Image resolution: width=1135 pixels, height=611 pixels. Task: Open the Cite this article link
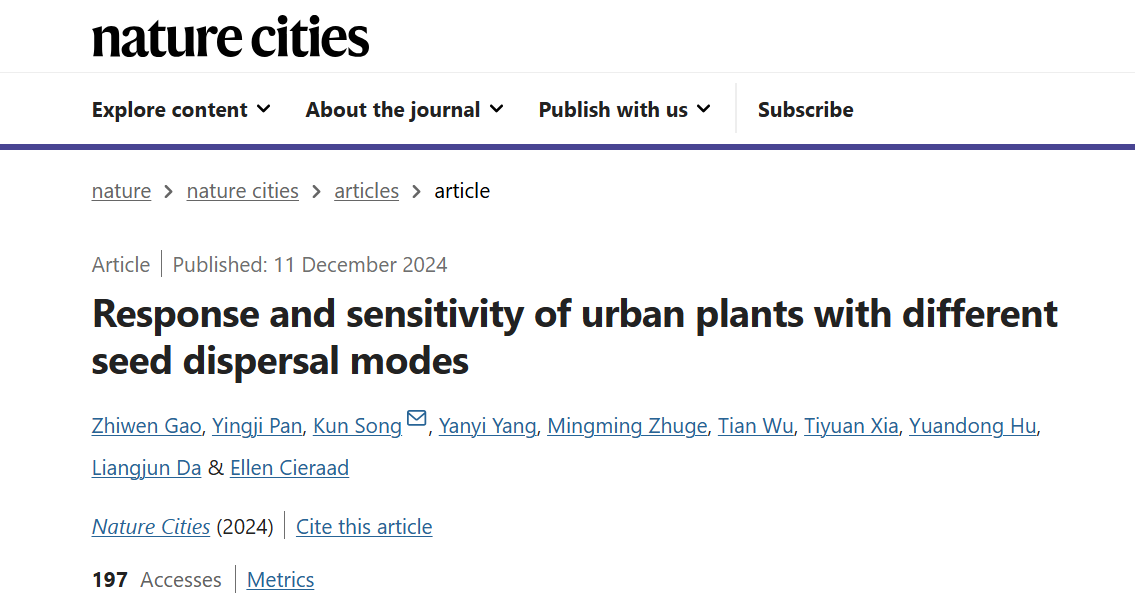point(364,527)
